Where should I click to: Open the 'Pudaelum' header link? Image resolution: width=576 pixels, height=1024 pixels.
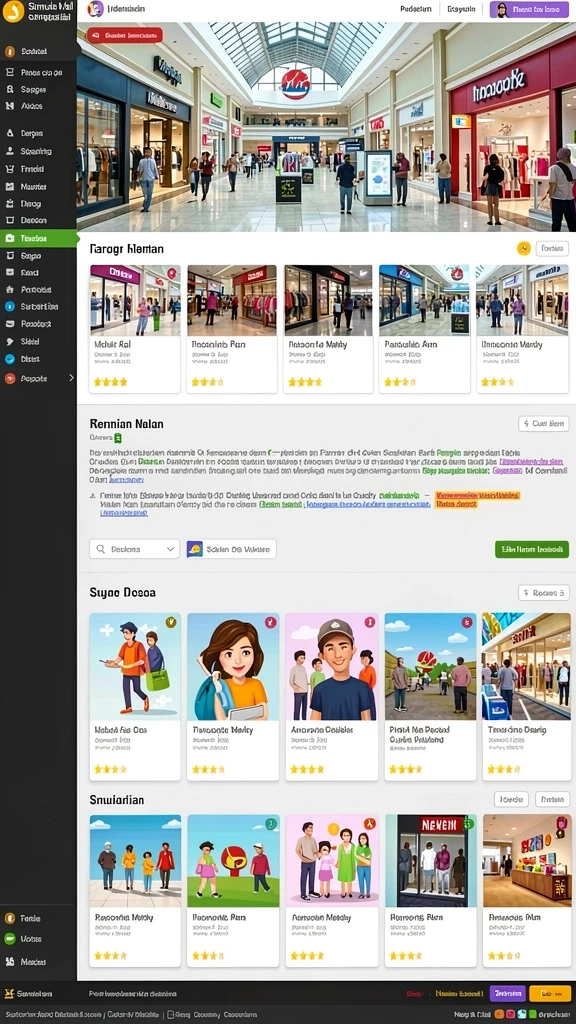point(415,9)
